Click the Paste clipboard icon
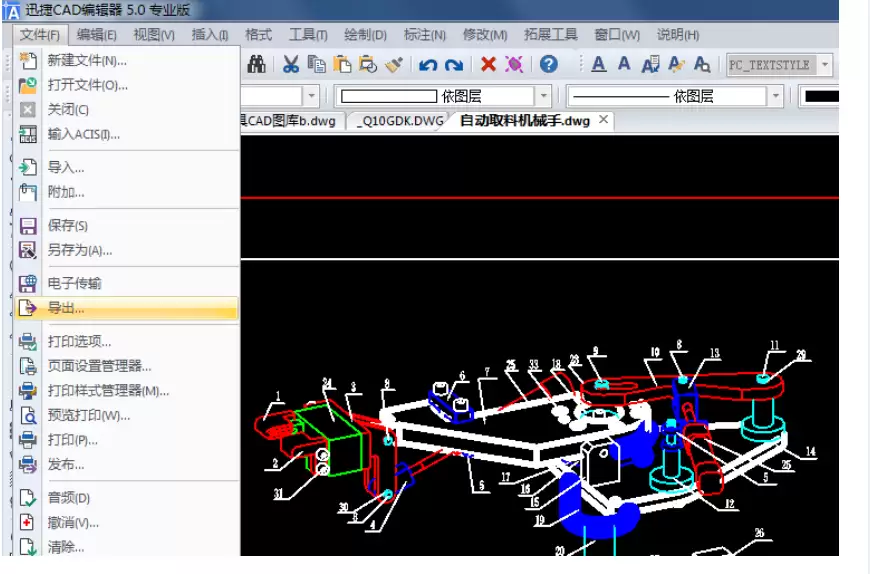 point(343,65)
